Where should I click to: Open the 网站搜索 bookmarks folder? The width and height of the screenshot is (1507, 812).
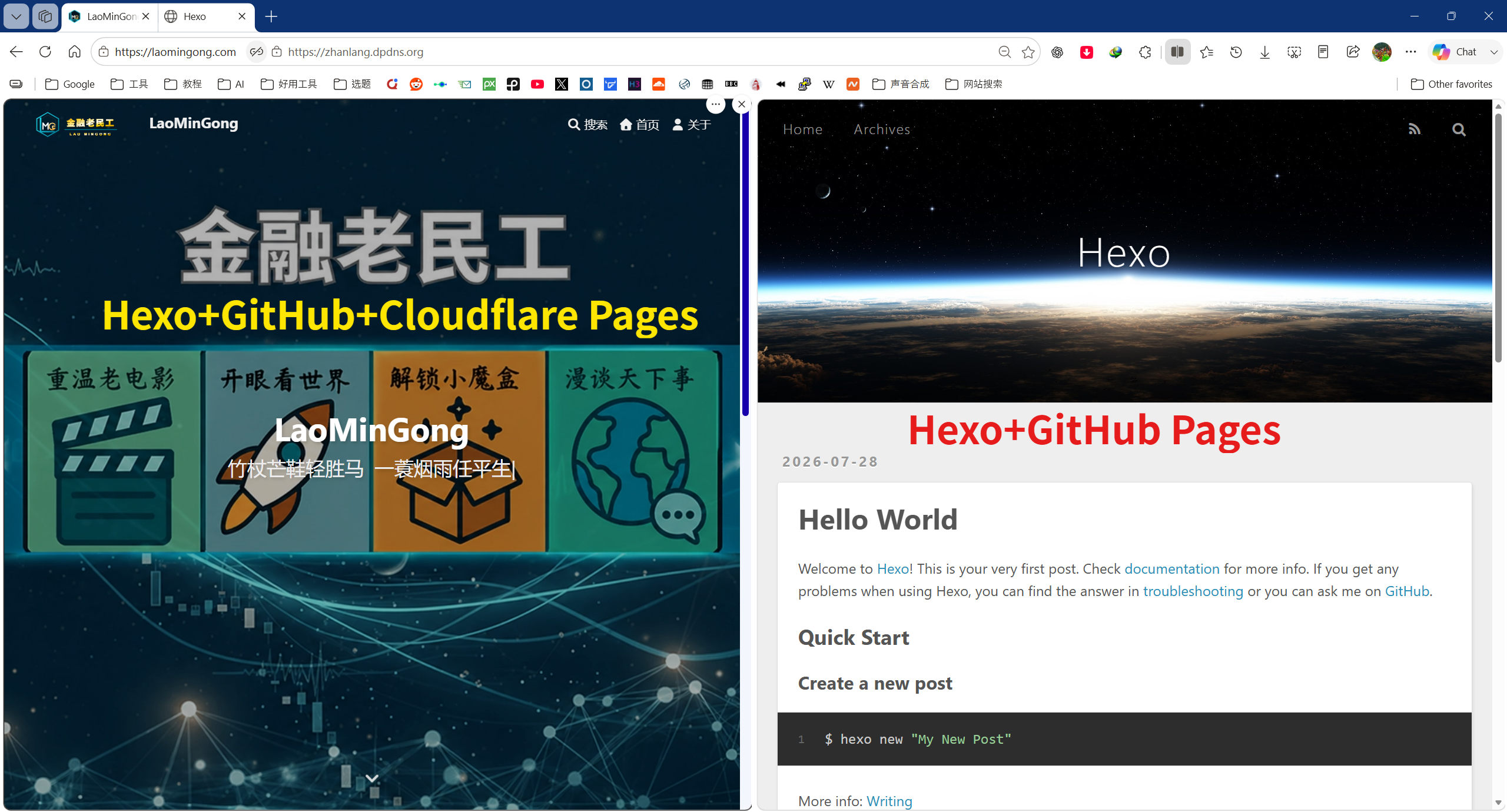click(974, 84)
